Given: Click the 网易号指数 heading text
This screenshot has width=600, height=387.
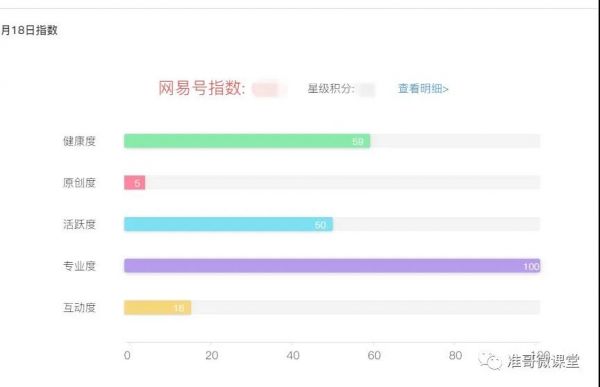Looking at the screenshot, I should coord(202,88).
